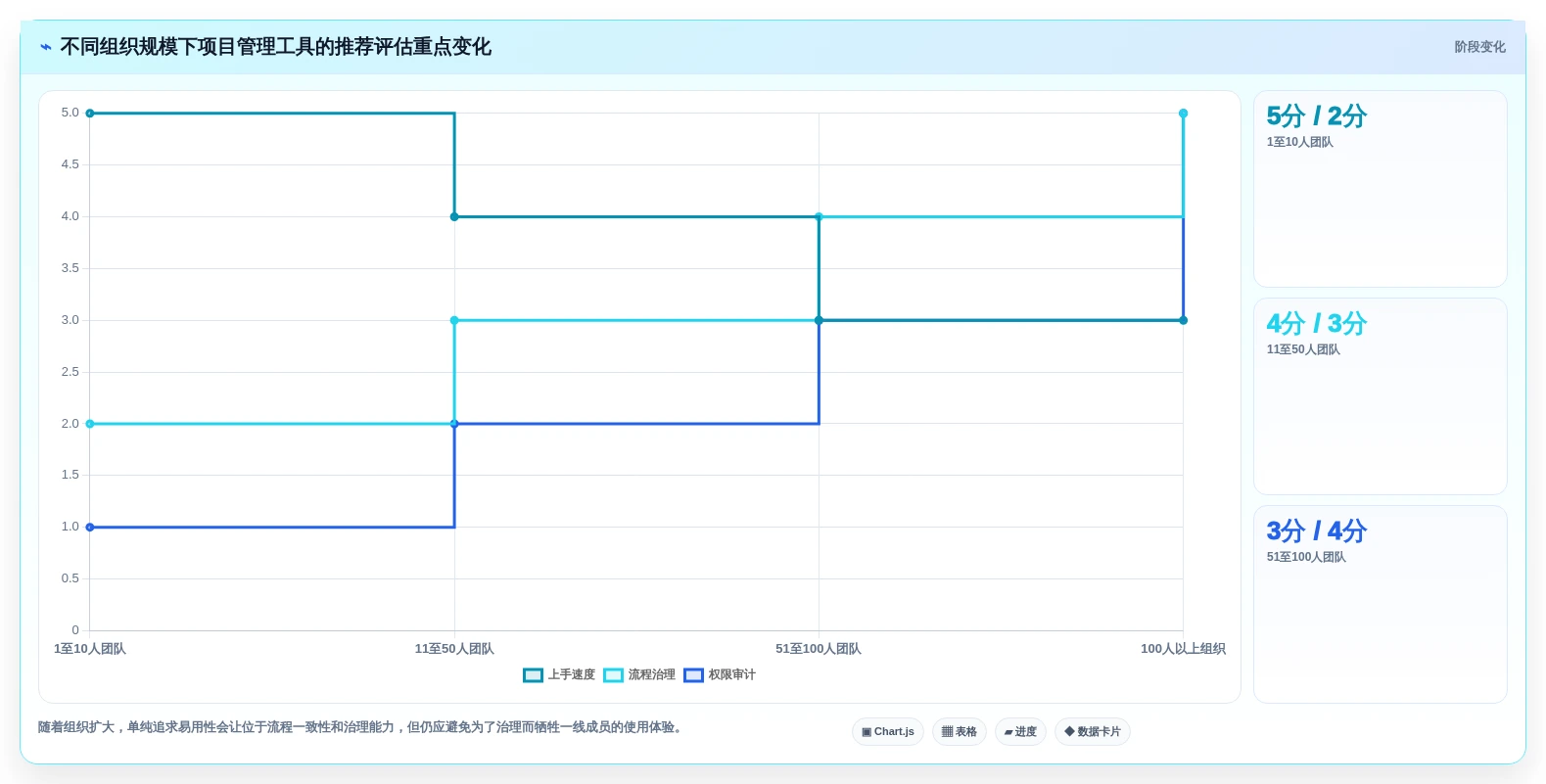Image resolution: width=1546 pixels, height=784 pixels.
Task: Click the 流程治理 point at 2.0 for 1至10人团队
Action: pos(90,424)
